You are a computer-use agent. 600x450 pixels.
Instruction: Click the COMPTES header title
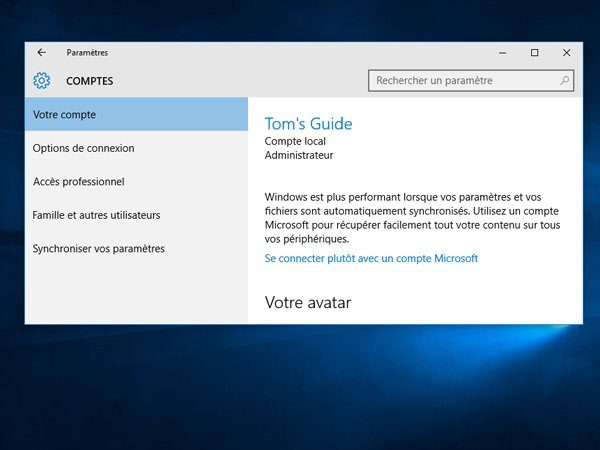[x=90, y=81]
